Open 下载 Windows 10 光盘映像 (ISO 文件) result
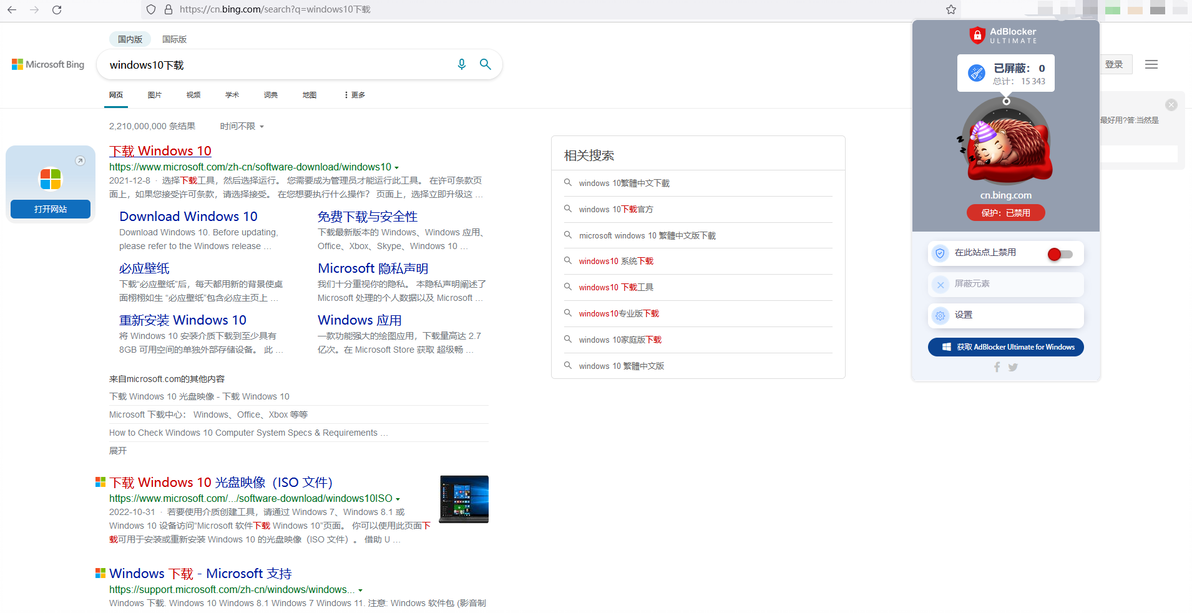This screenshot has width=1192, height=613. [221, 482]
